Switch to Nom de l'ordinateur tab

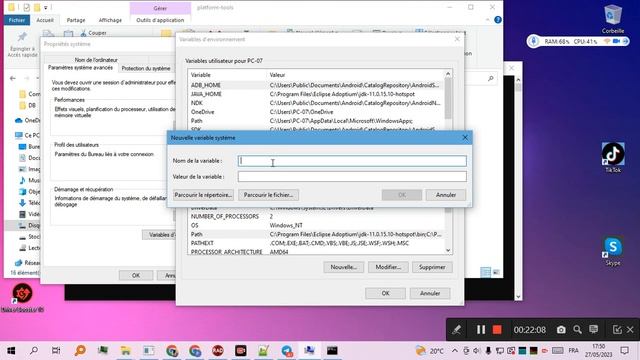pos(96,60)
